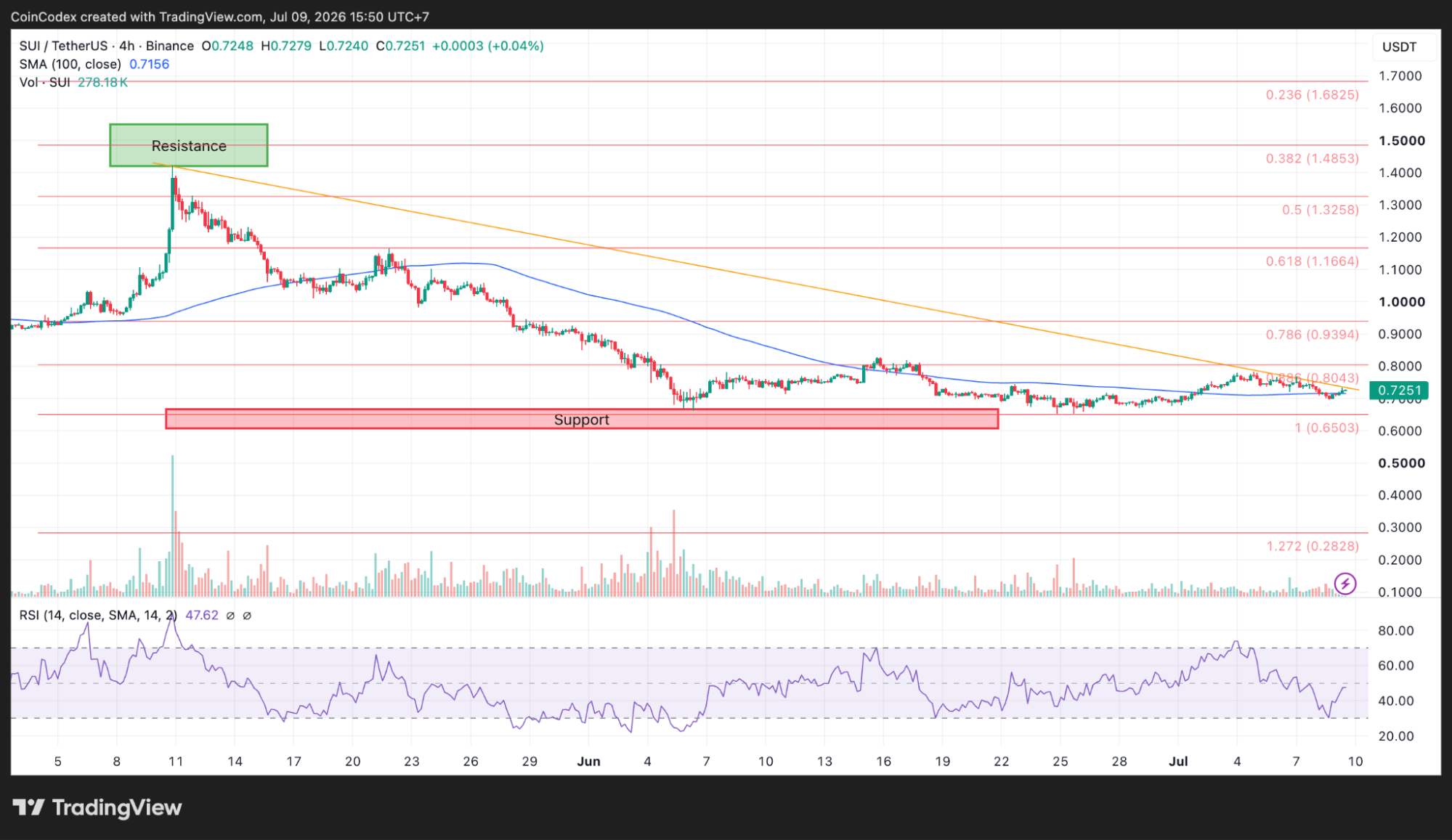Click the 1.5000 price axis label
Image resolution: width=1452 pixels, height=840 pixels.
pos(1401,141)
